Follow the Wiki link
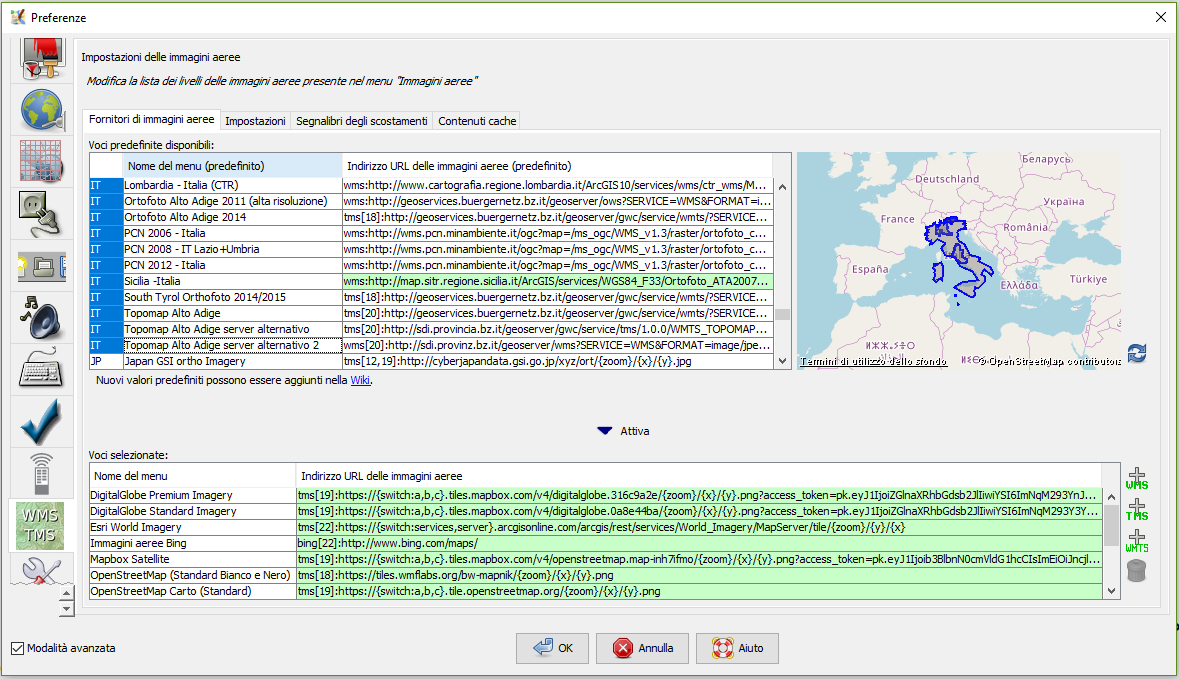The height and width of the screenshot is (679, 1179). point(360,380)
